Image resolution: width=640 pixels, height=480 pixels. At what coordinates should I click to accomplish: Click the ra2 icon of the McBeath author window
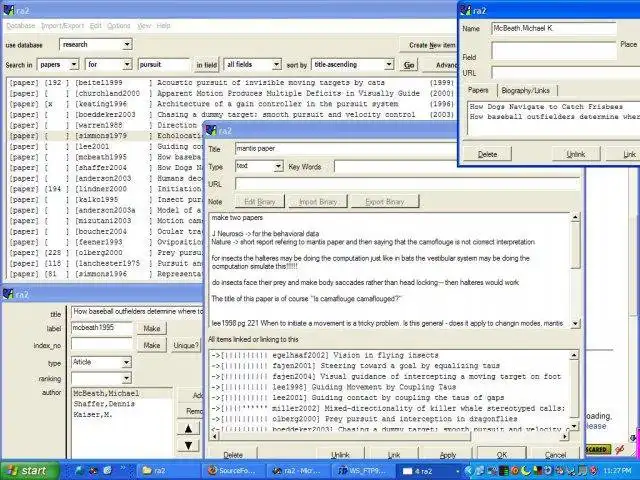point(466,10)
